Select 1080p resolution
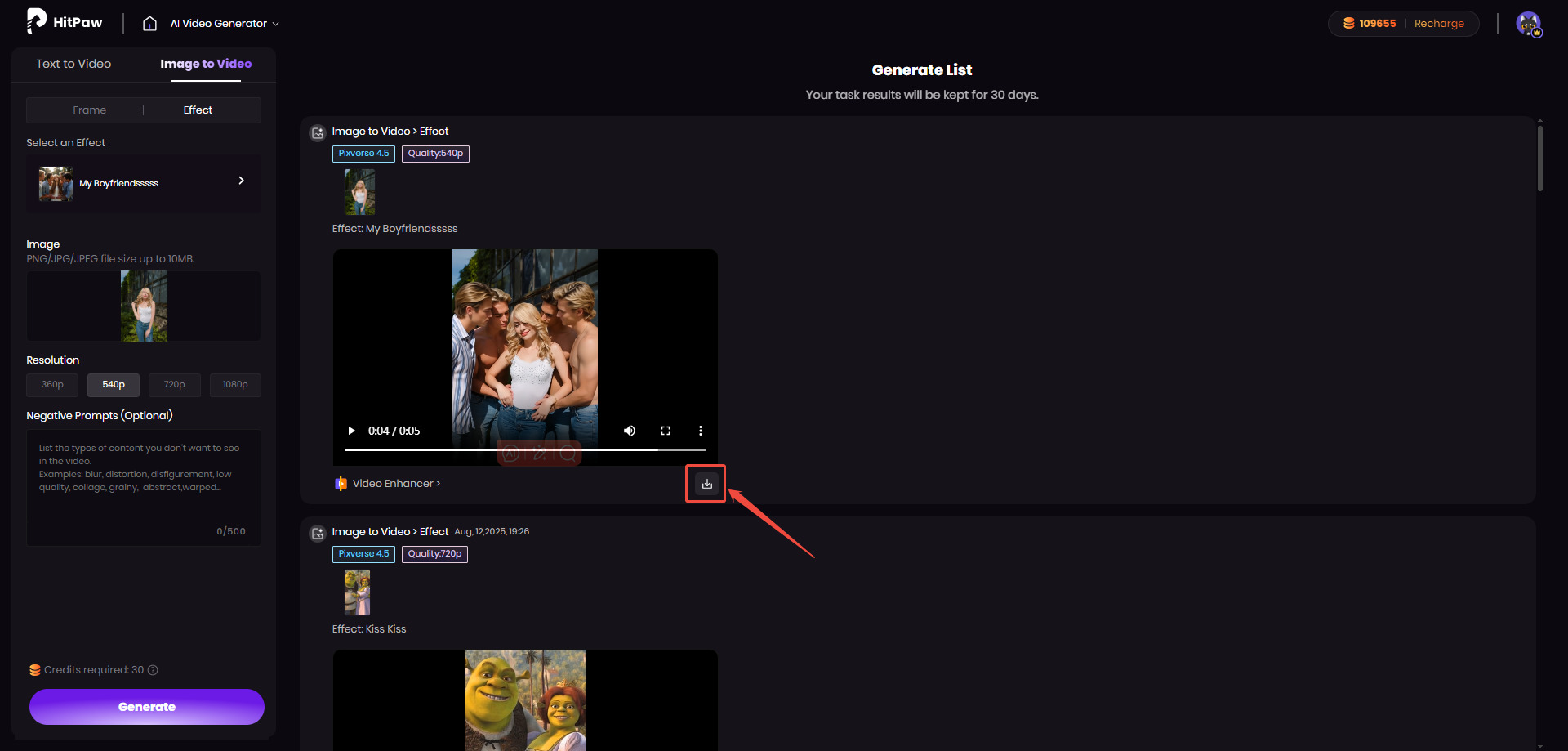 click(x=235, y=385)
